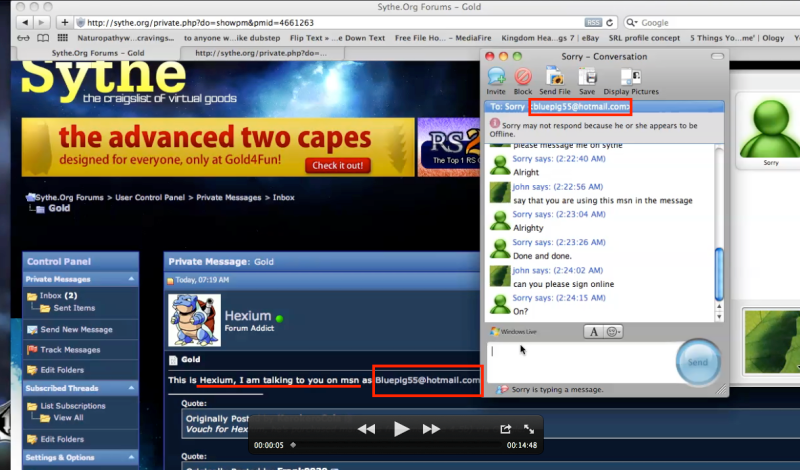Open Reading List glasses icon

pos(23,38)
